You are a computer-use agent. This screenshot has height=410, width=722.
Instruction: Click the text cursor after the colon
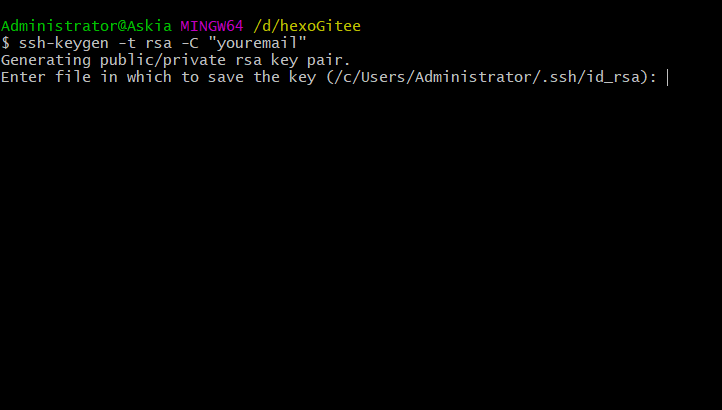(668, 77)
